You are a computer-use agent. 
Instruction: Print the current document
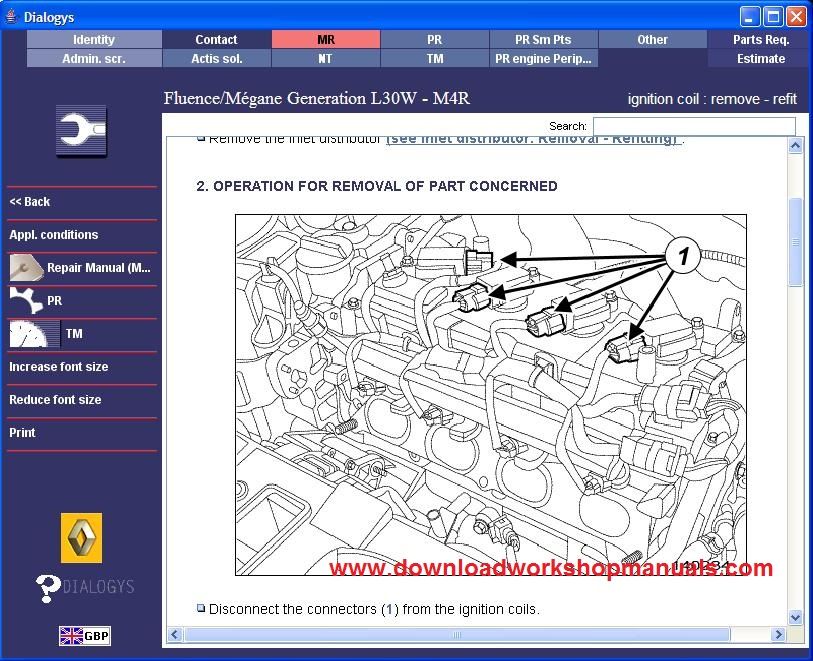(22, 433)
